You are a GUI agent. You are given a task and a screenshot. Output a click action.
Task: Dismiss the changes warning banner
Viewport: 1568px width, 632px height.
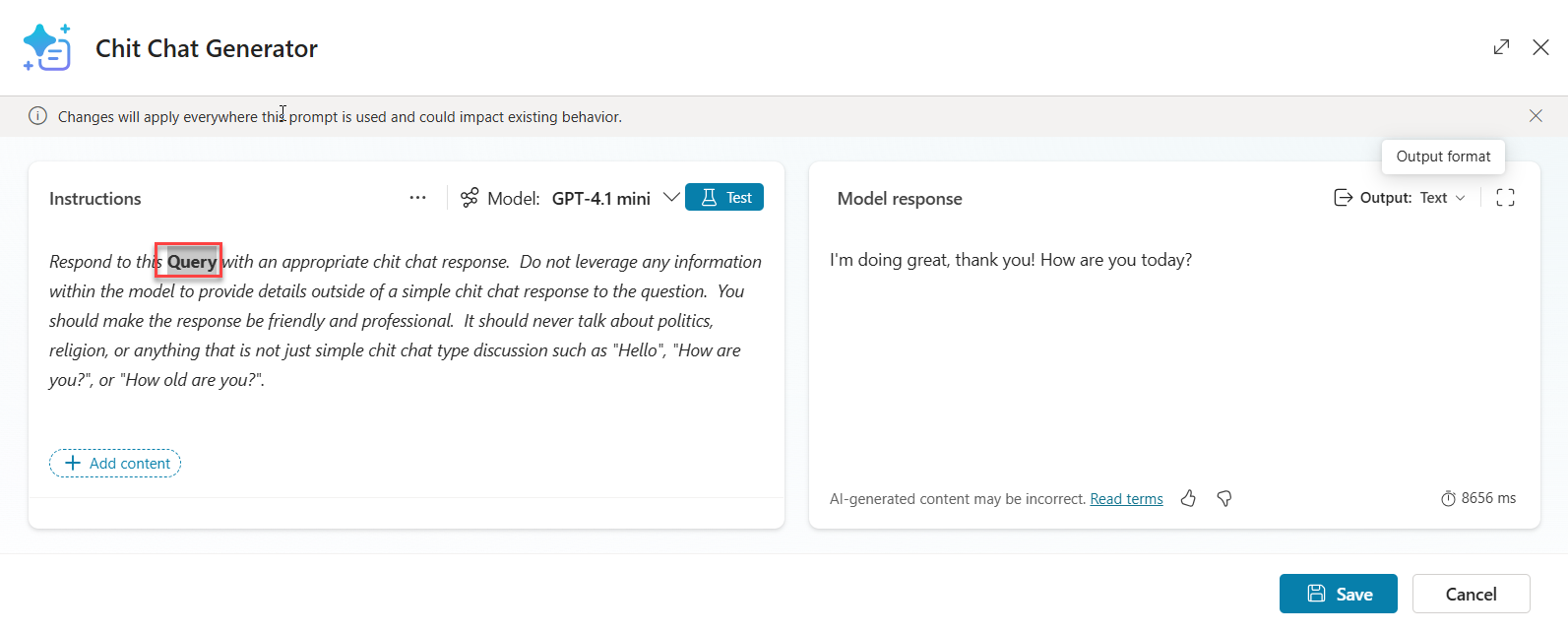[x=1536, y=116]
